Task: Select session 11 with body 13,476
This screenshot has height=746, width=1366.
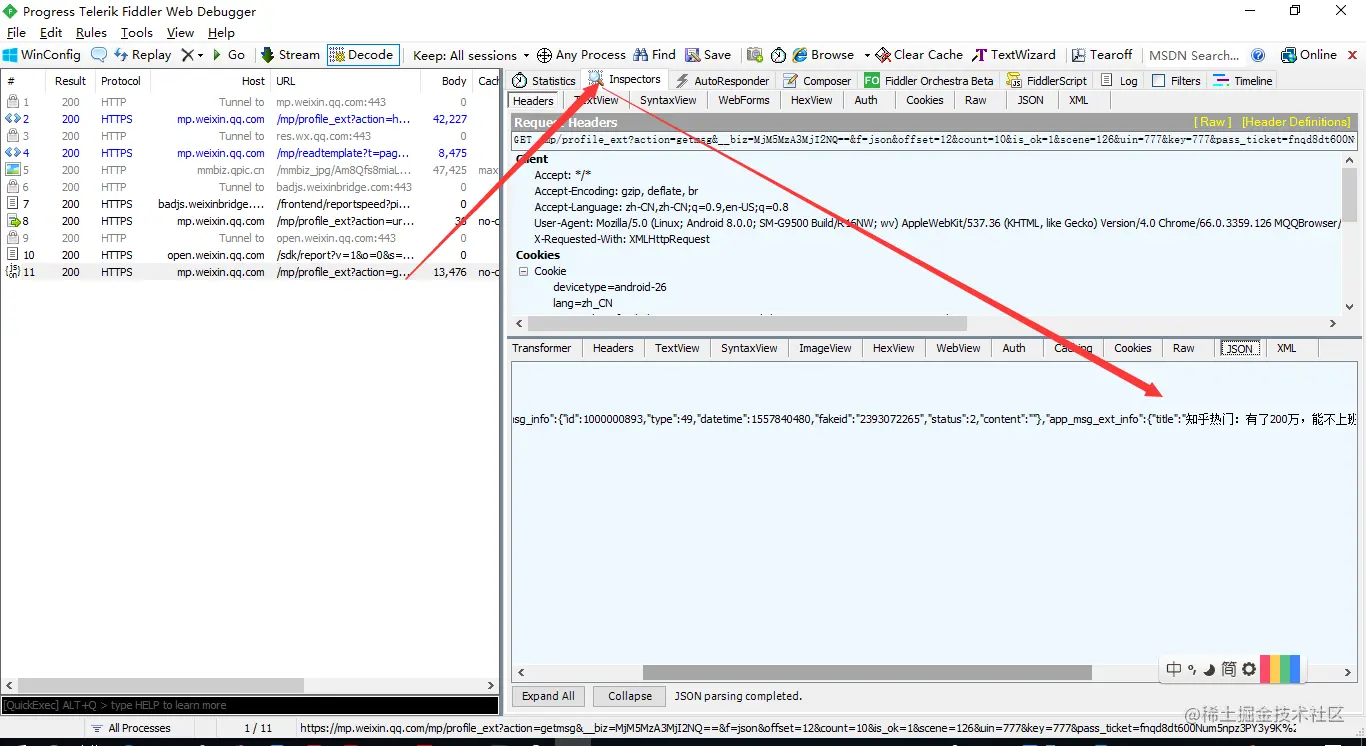Action: coord(250,272)
